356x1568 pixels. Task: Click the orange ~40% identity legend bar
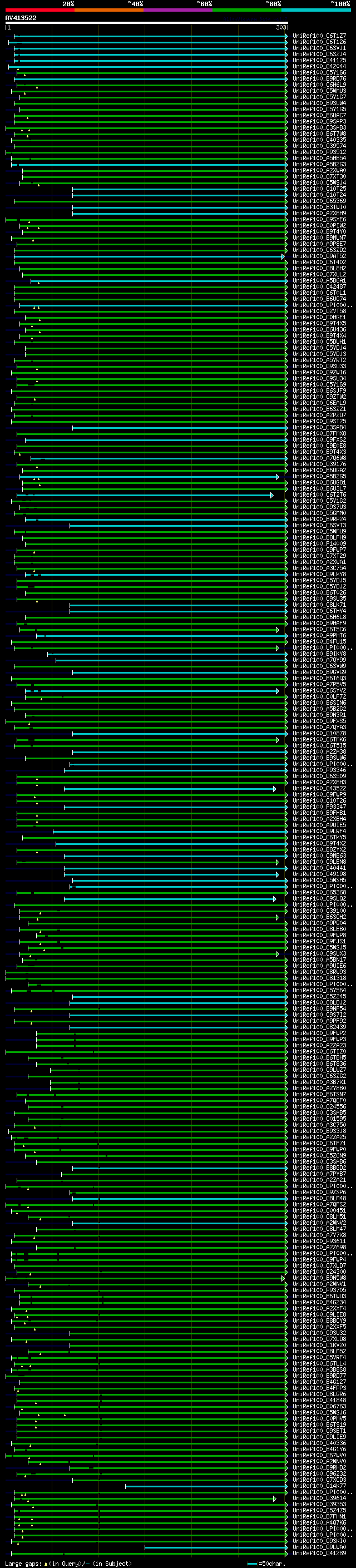[109, 11]
